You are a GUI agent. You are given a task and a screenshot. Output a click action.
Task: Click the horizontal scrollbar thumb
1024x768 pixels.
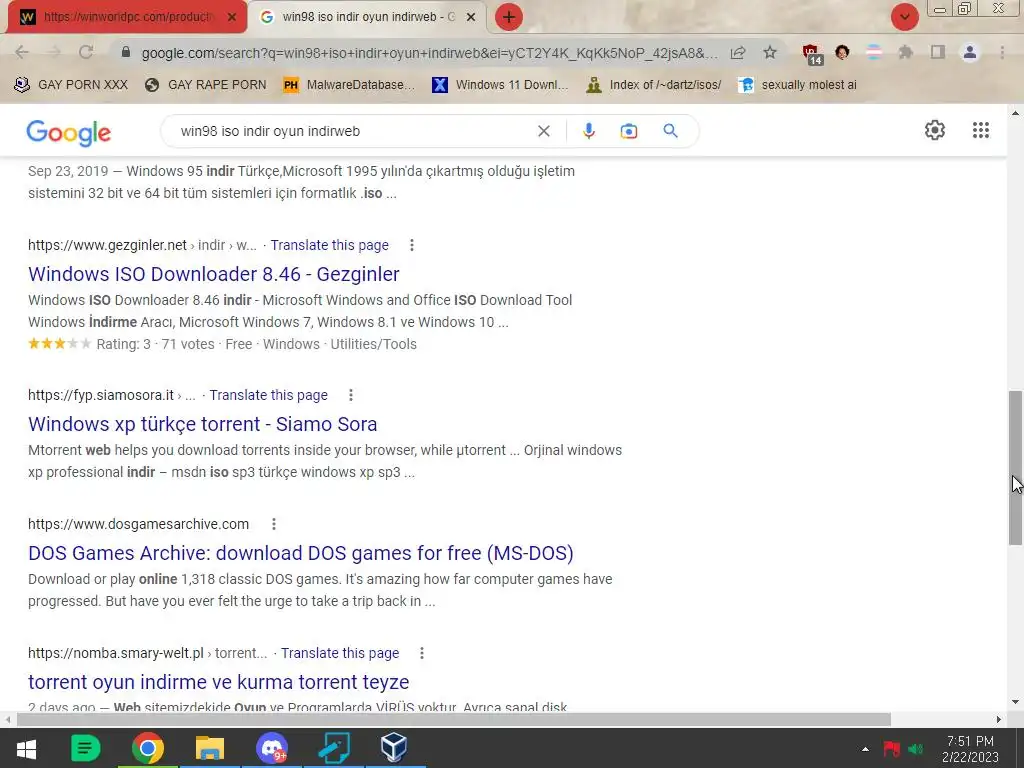tap(454, 719)
